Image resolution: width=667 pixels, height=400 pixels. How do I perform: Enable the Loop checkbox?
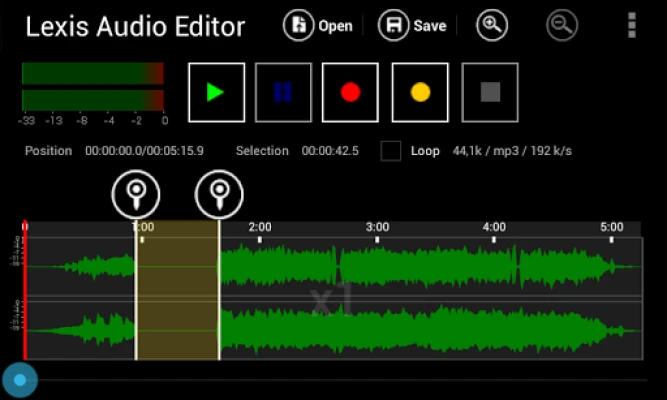click(x=391, y=151)
